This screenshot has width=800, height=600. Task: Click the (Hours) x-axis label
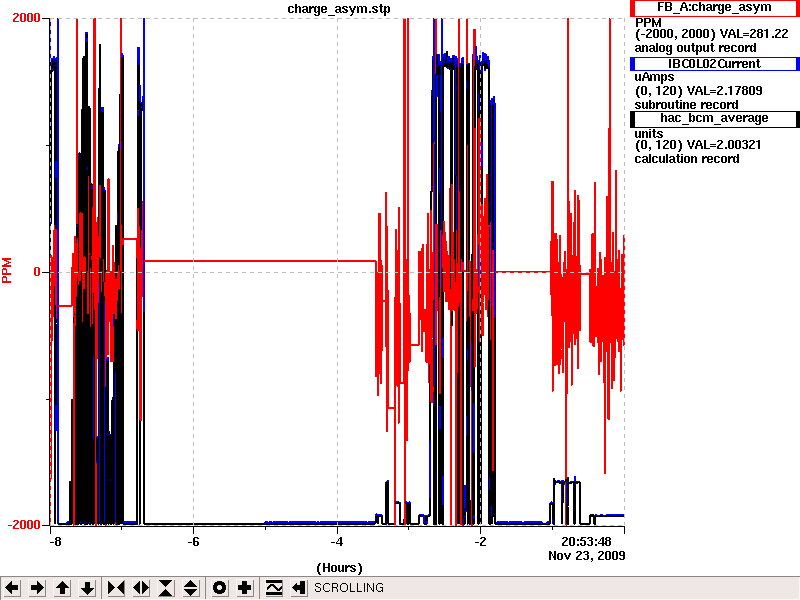339,568
